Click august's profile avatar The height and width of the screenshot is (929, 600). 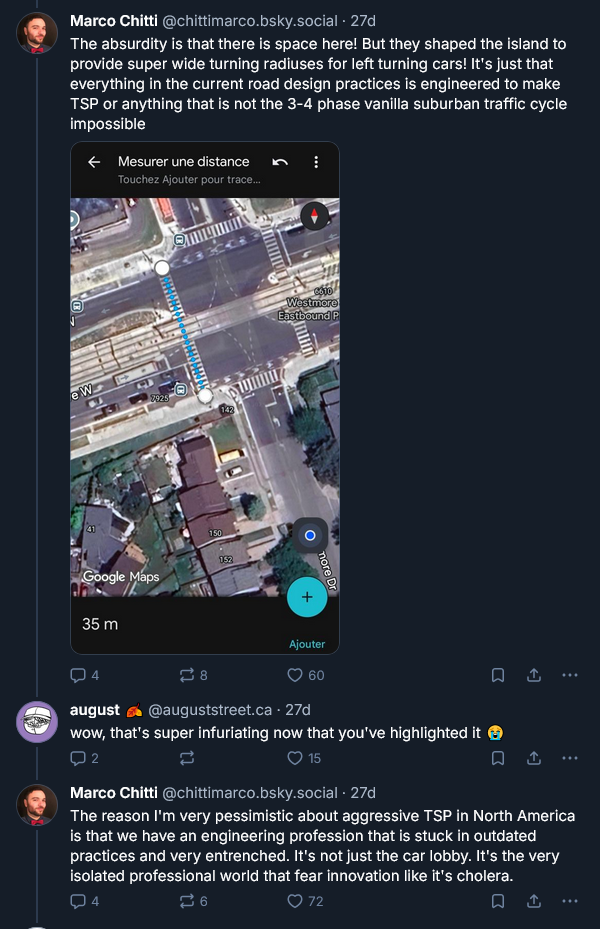(37, 722)
